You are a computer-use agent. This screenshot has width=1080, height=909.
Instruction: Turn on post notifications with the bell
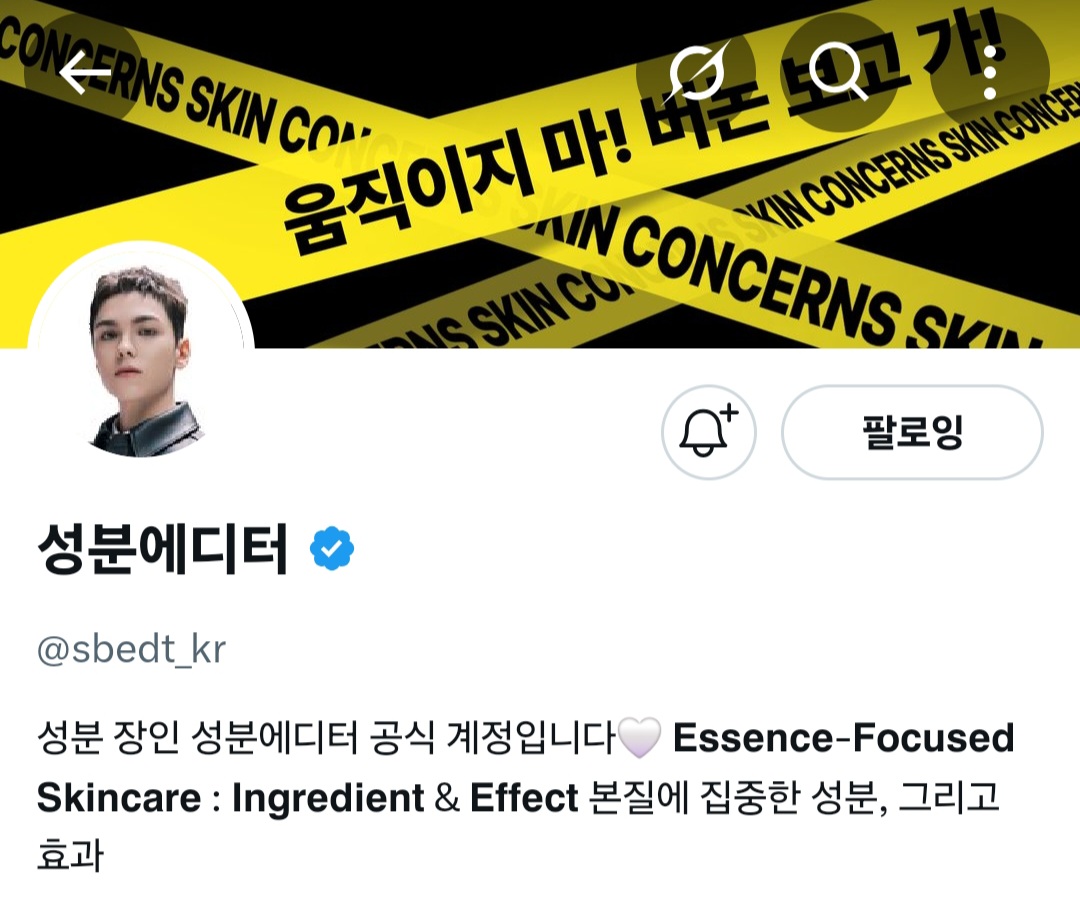tap(709, 432)
